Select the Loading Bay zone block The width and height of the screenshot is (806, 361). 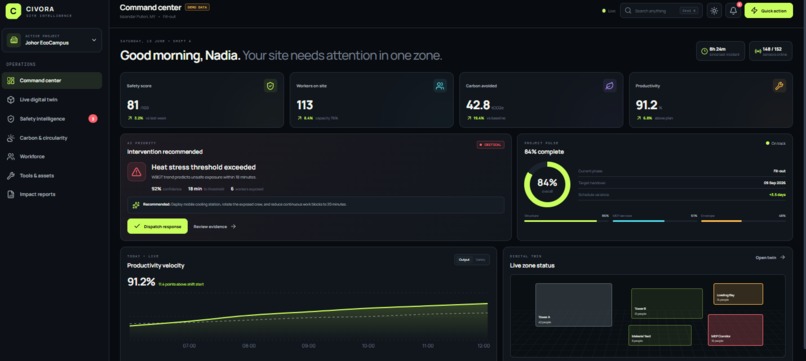click(x=738, y=294)
